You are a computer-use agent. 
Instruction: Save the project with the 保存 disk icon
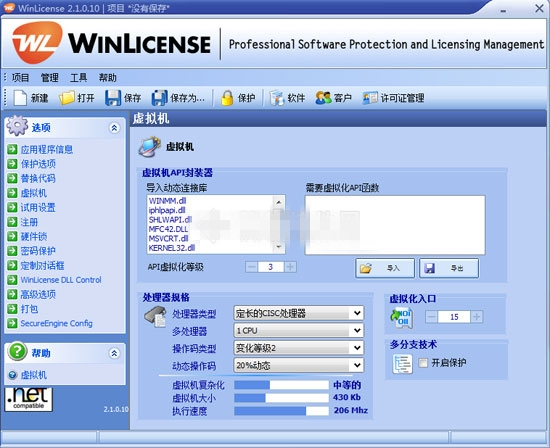[113, 98]
